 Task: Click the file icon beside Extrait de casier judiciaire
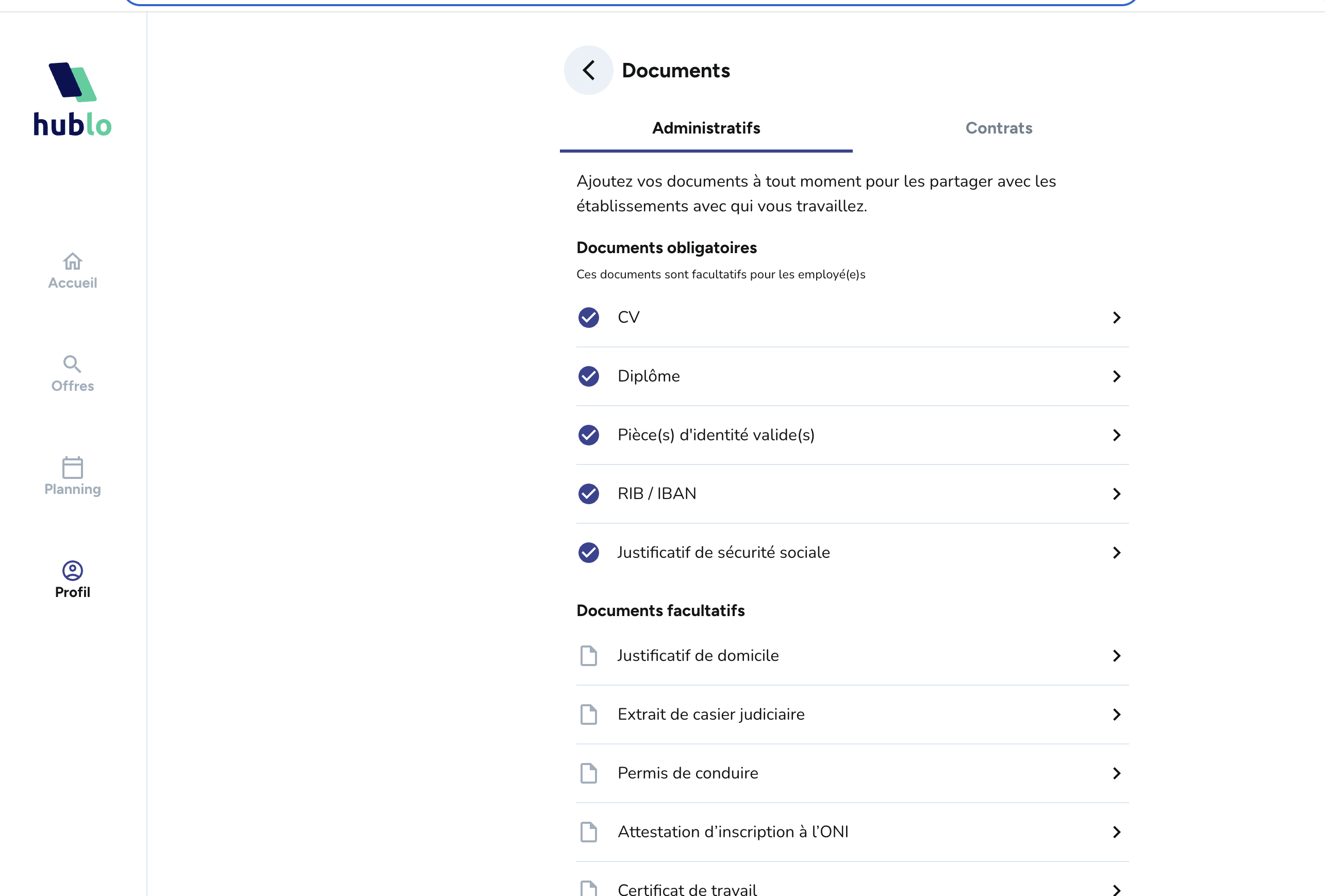tap(588, 715)
